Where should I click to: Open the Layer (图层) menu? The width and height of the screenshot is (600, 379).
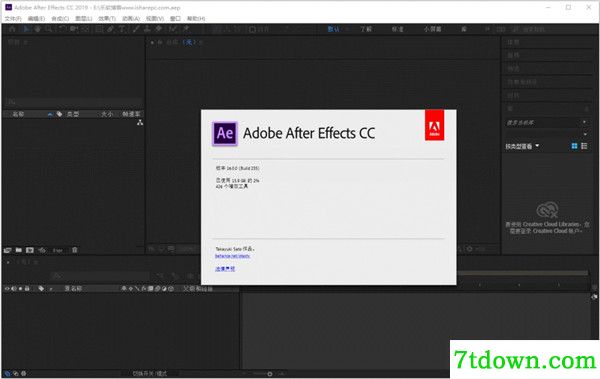pos(83,18)
